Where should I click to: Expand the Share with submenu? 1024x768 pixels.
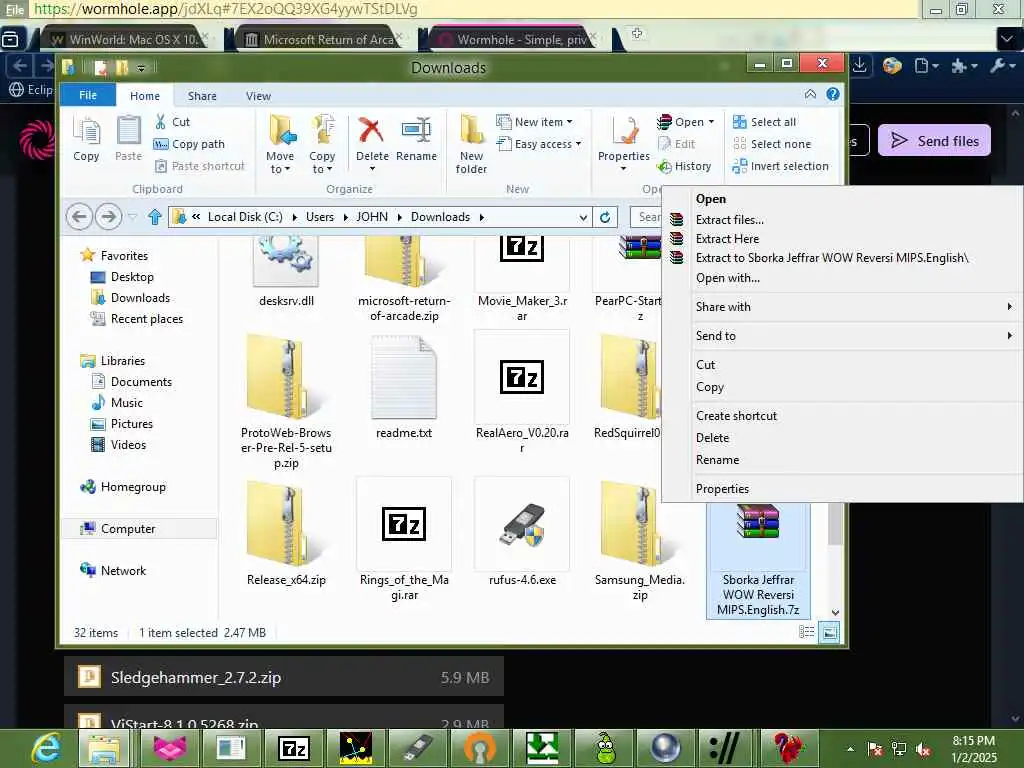(855, 307)
